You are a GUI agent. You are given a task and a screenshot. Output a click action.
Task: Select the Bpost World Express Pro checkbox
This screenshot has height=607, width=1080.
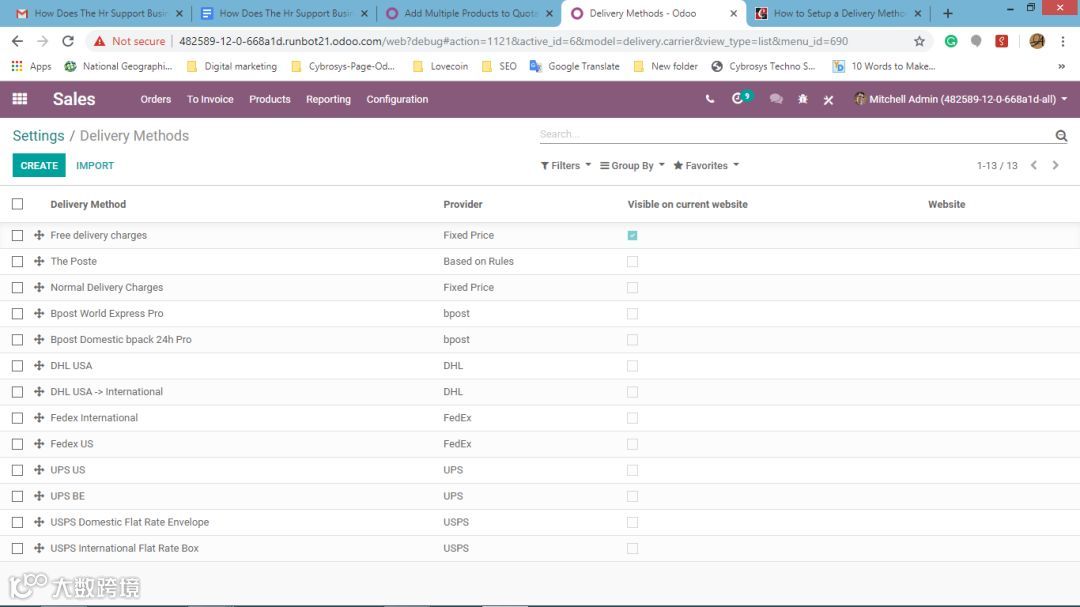[x=17, y=314]
